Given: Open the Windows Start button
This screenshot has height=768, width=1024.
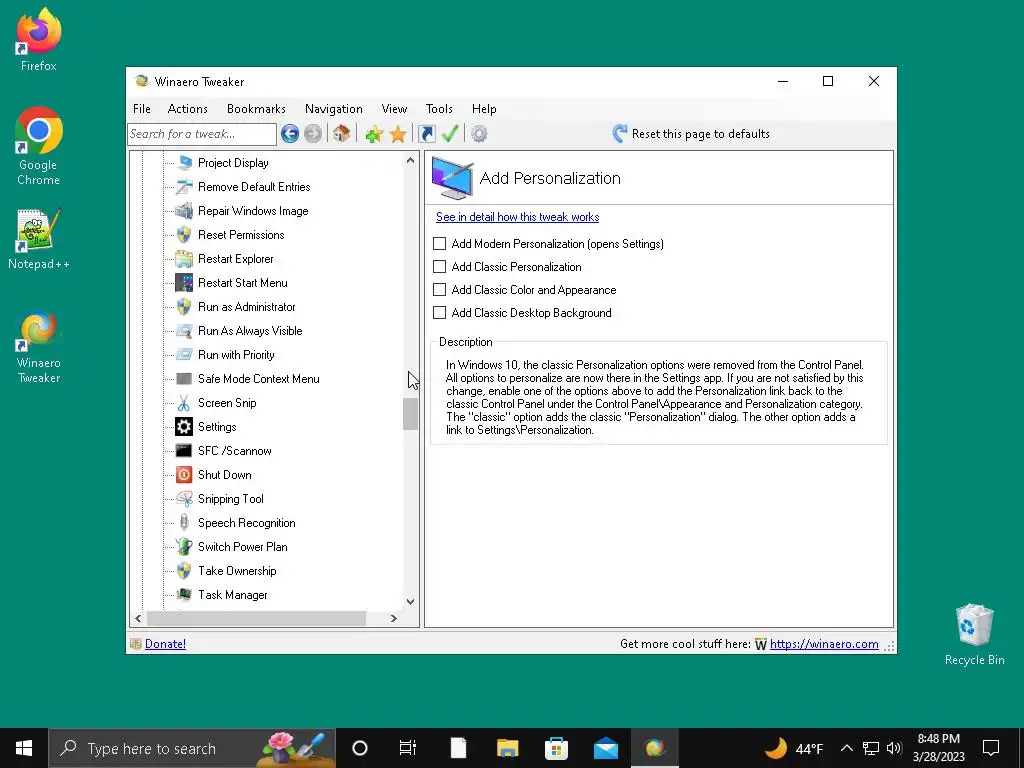Looking at the screenshot, I should coord(24,748).
